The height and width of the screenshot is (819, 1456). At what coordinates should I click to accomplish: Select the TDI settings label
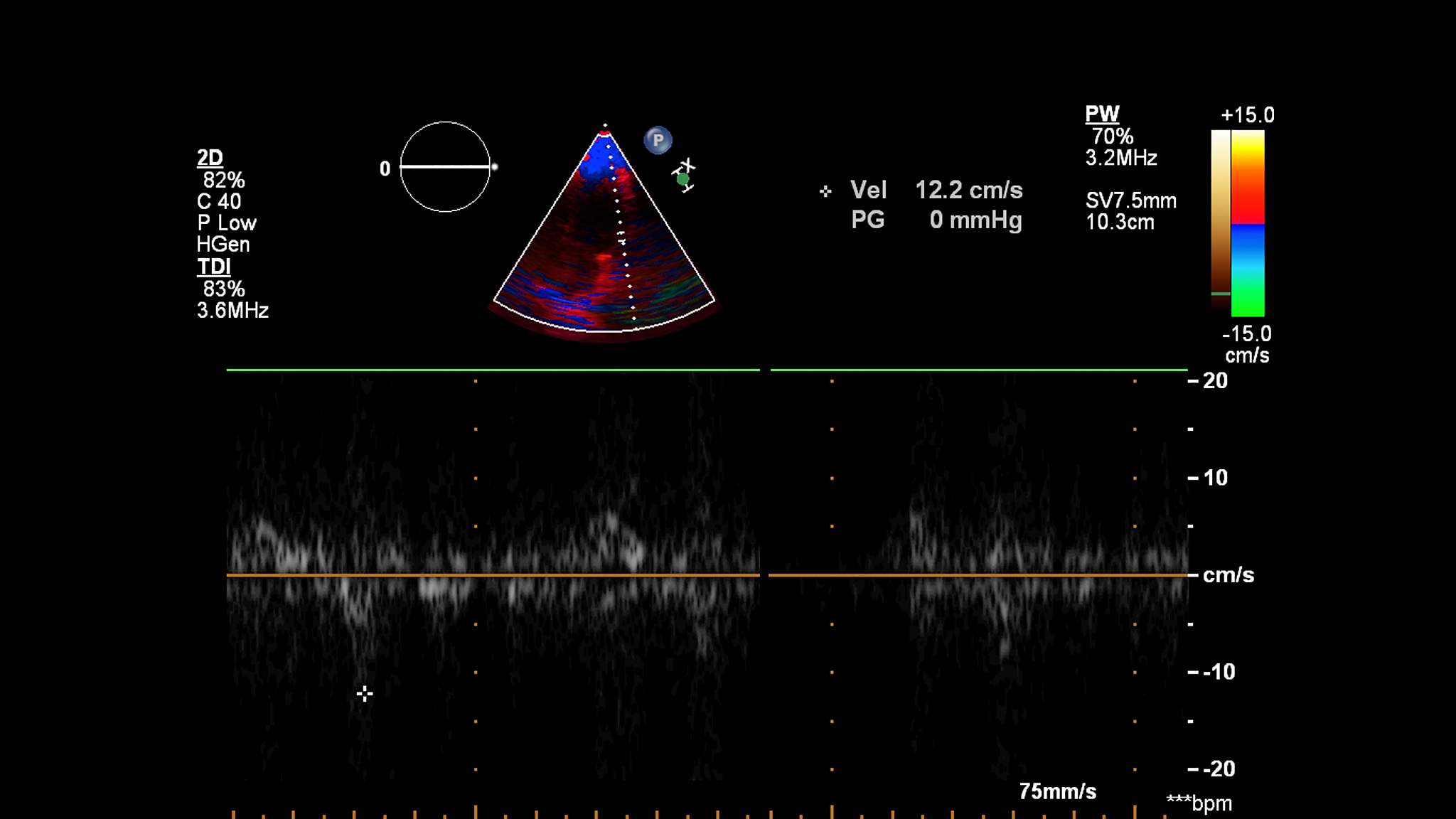point(214,267)
